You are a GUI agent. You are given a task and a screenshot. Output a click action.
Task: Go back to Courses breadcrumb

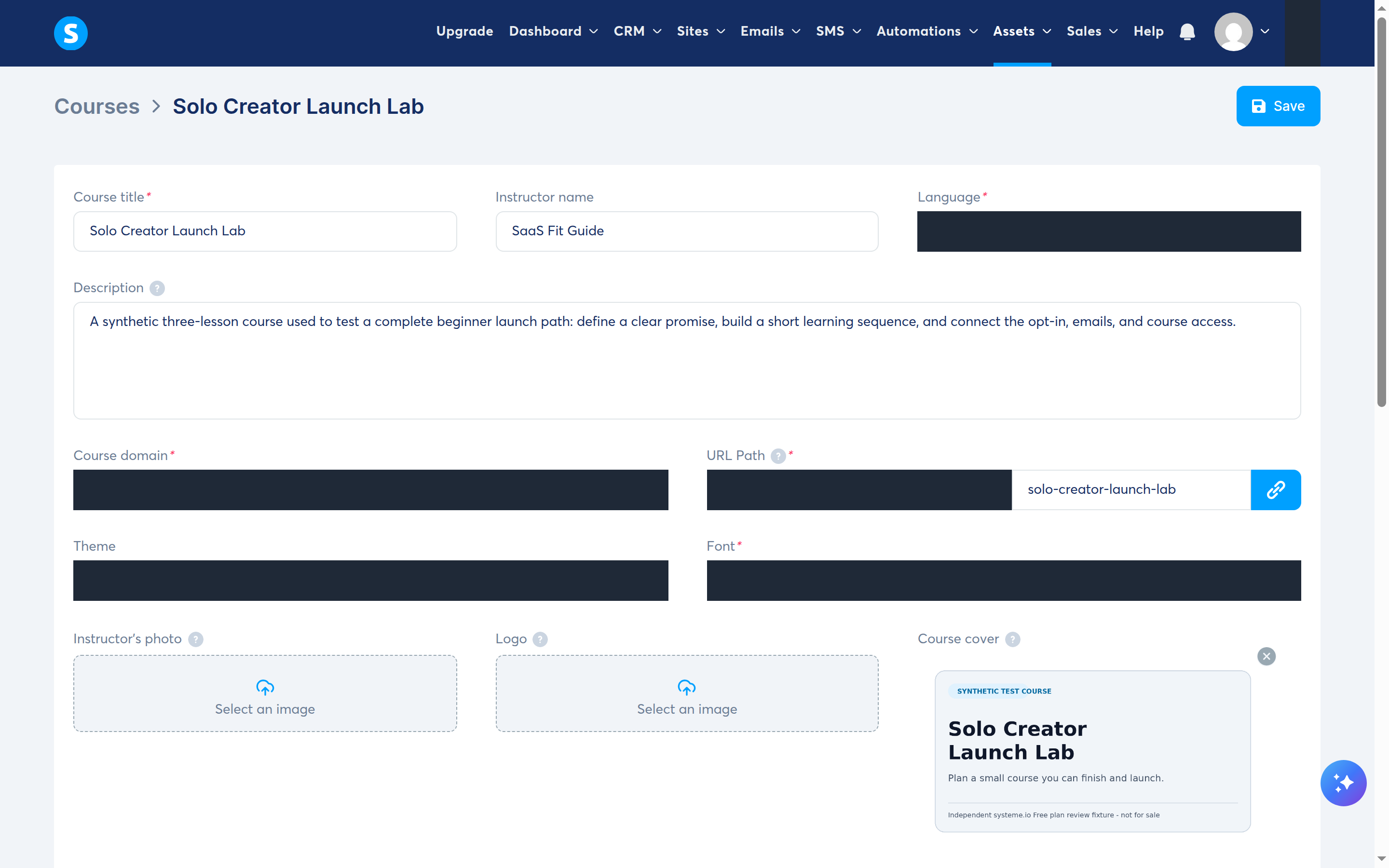click(x=97, y=106)
